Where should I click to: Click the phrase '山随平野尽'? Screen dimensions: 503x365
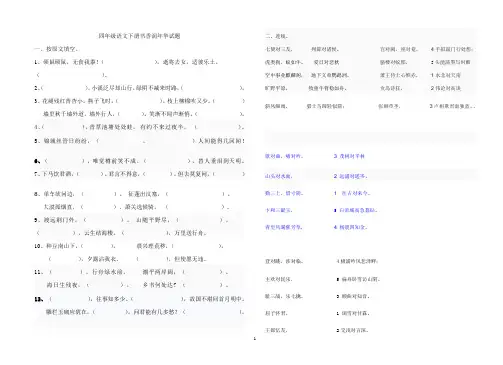click(x=152, y=220)
